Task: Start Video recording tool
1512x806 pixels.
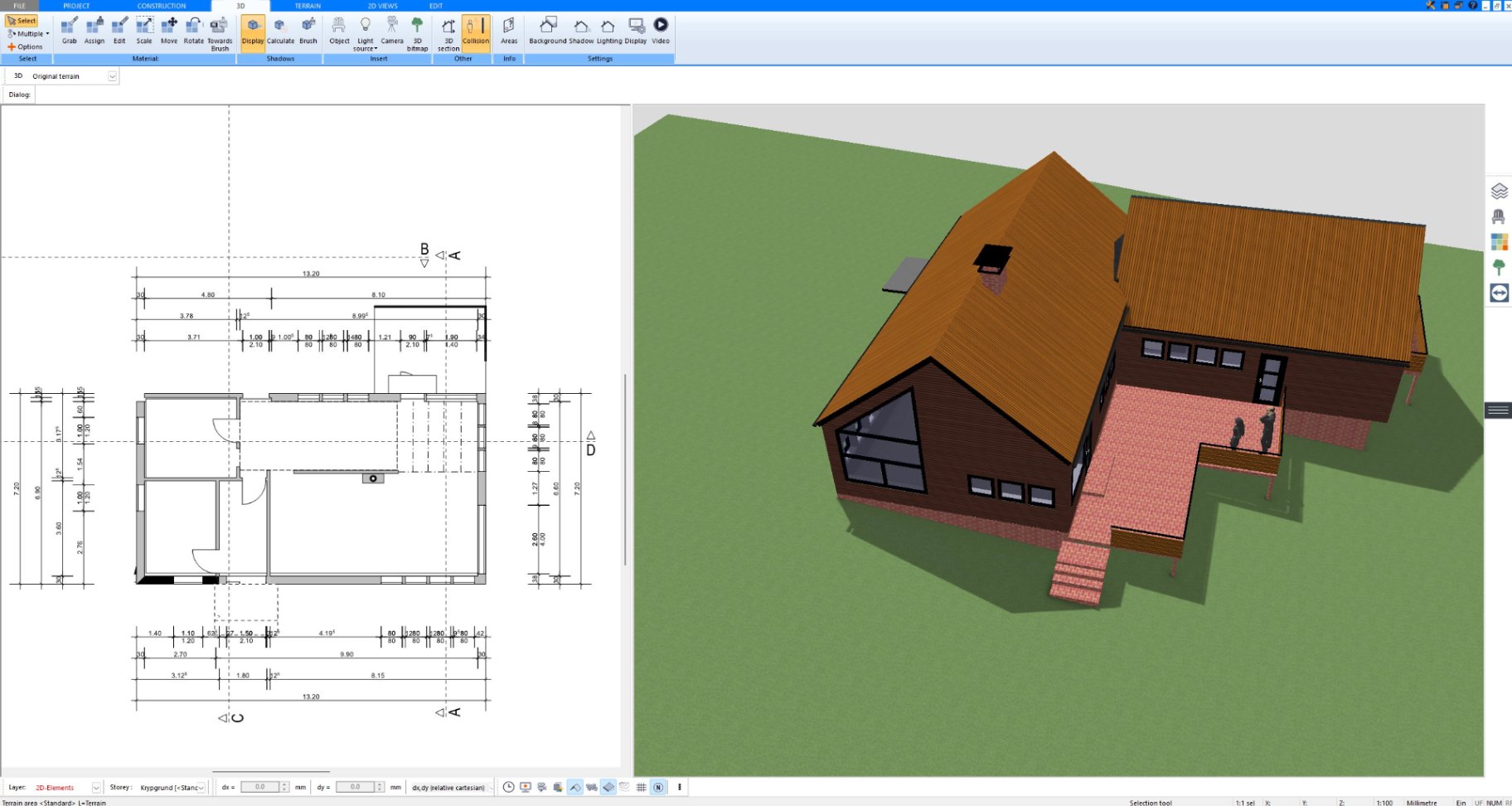Action: (x=661, y=32)
